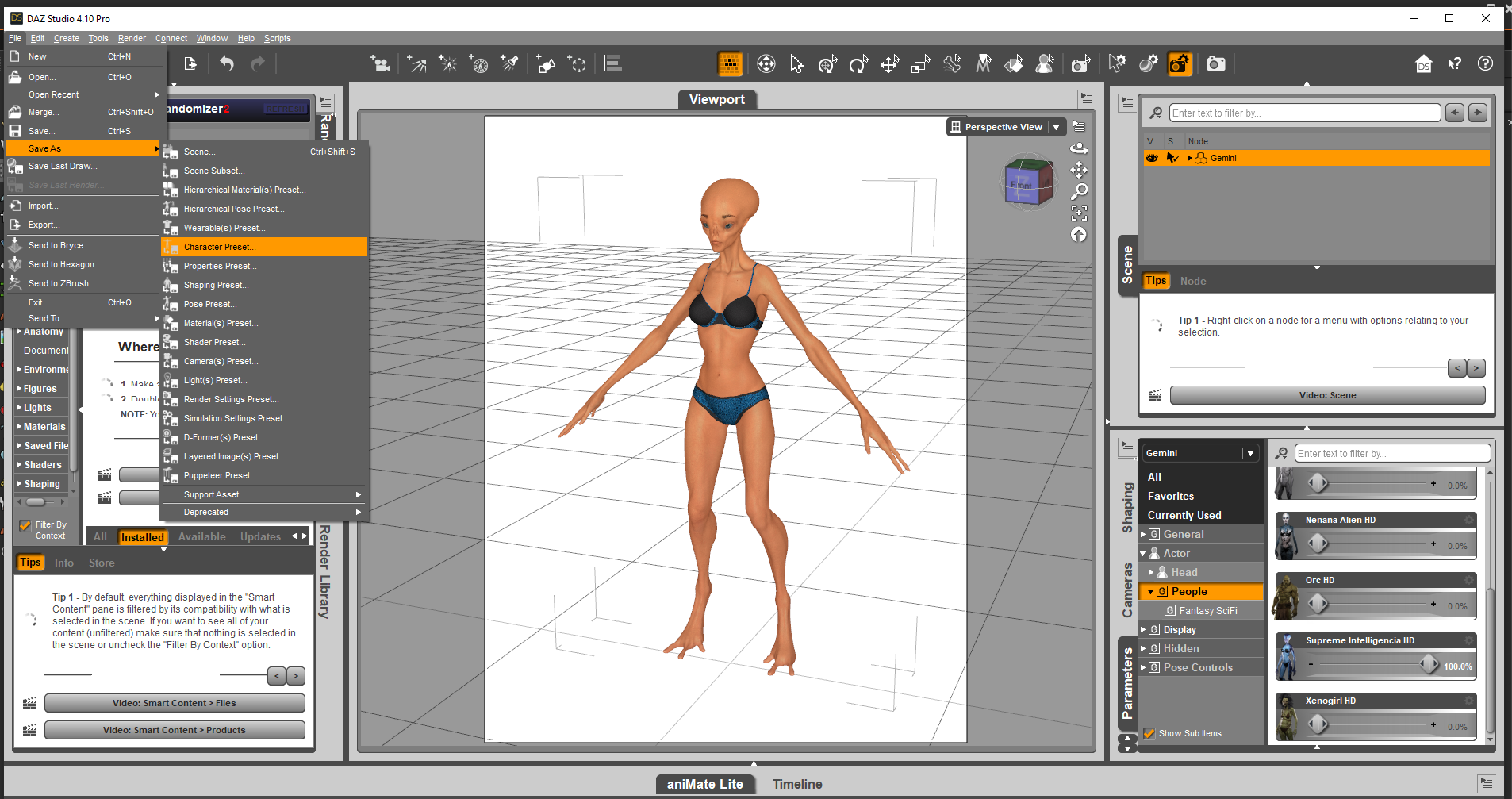Select Currently Used parameter filter
This screenshot has height=799, width=1512.
point(1201,516)
